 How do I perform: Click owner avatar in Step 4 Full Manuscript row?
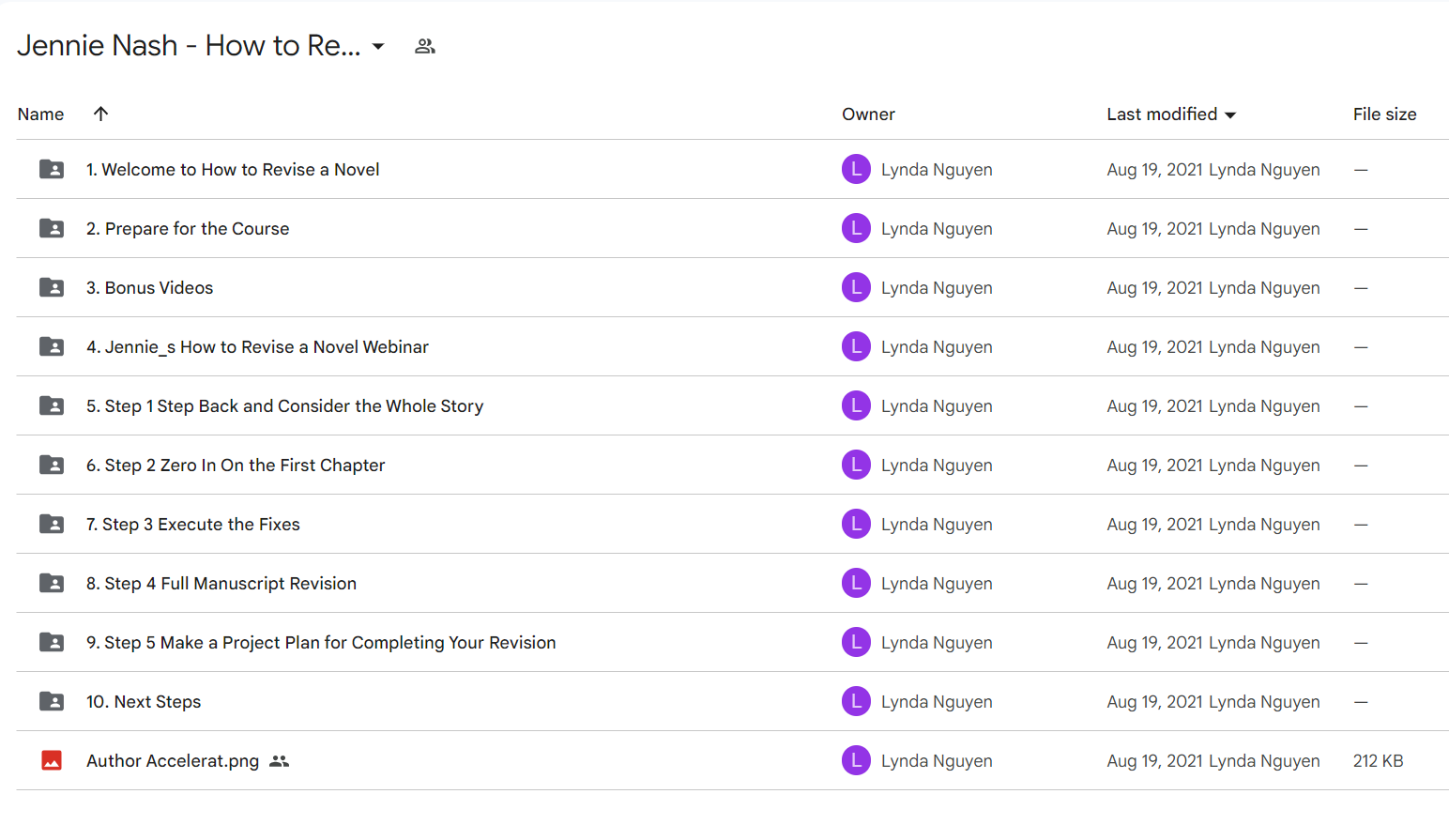(x=856, y=583)
